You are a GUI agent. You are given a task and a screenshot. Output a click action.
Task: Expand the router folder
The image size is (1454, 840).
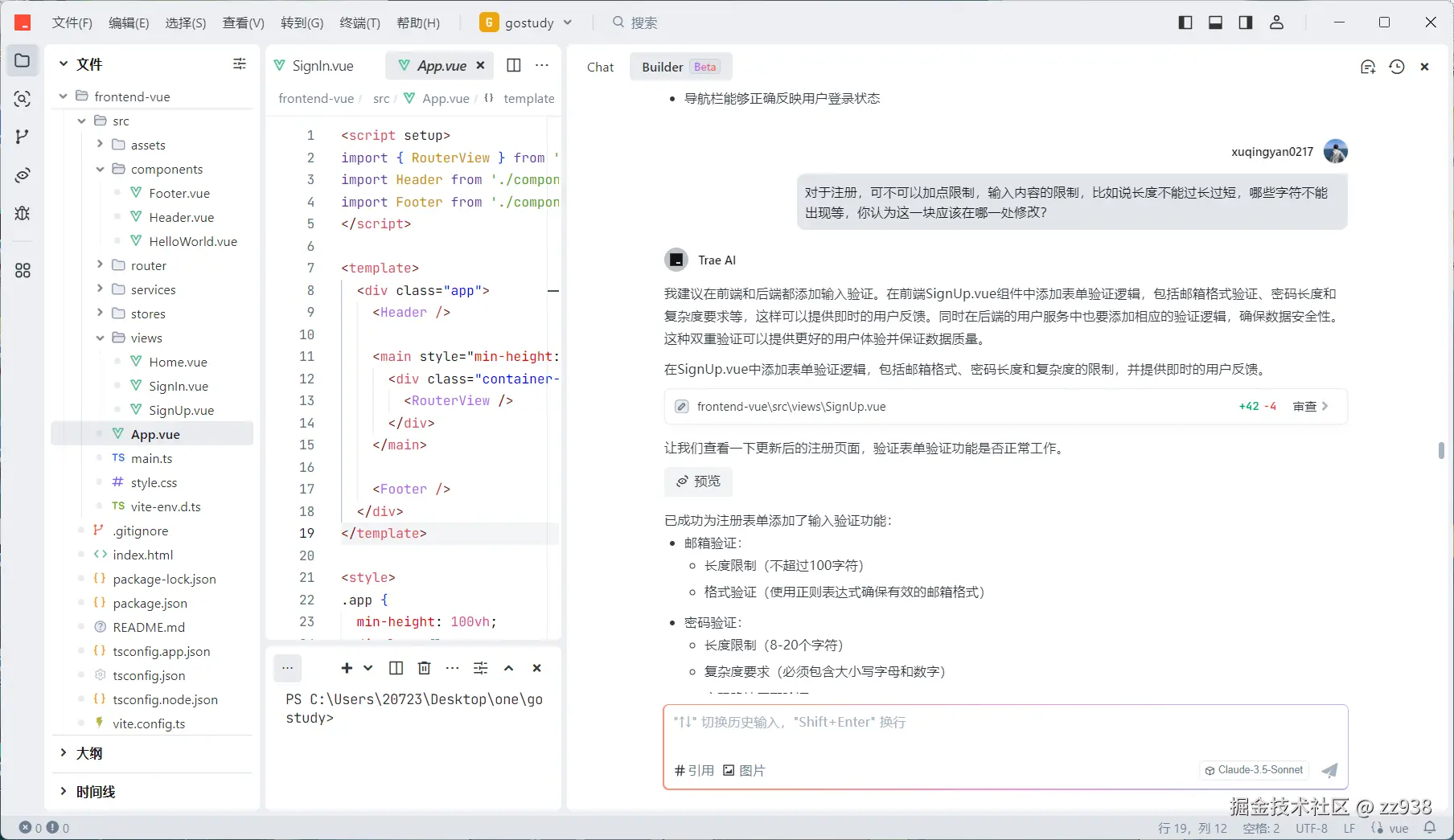point(100,265)
